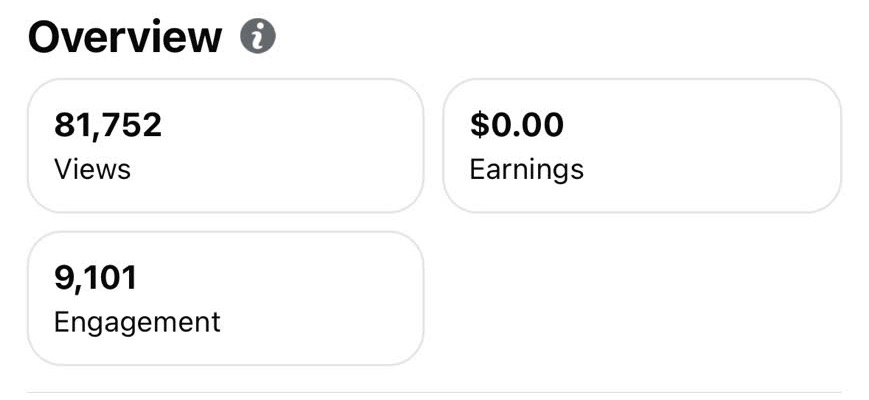869x400 pixels.
Task: Click the info icon beside Overview
Action: (x=257, y=36)
